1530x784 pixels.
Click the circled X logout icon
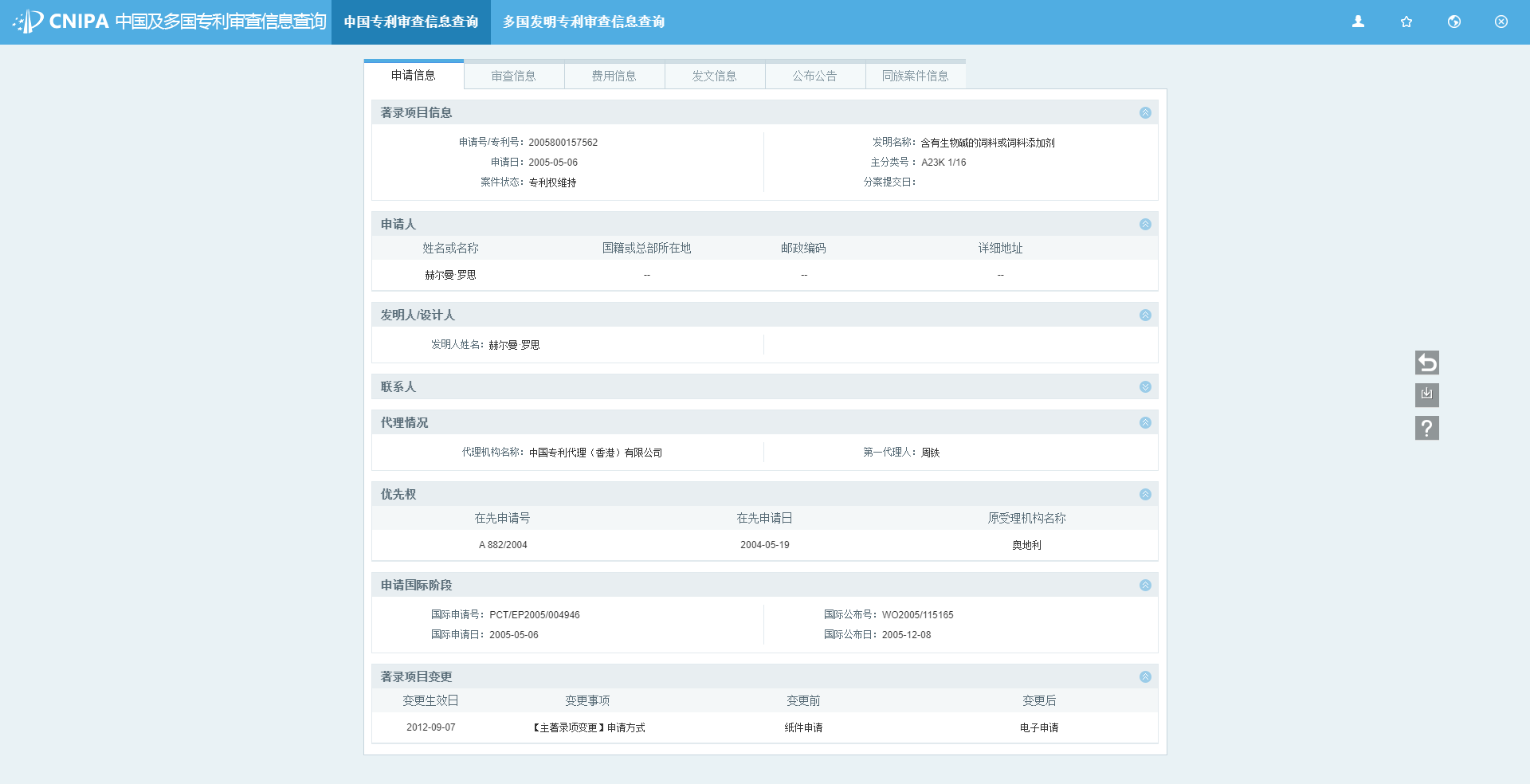pyautogui.click(x=1501, y=22)
